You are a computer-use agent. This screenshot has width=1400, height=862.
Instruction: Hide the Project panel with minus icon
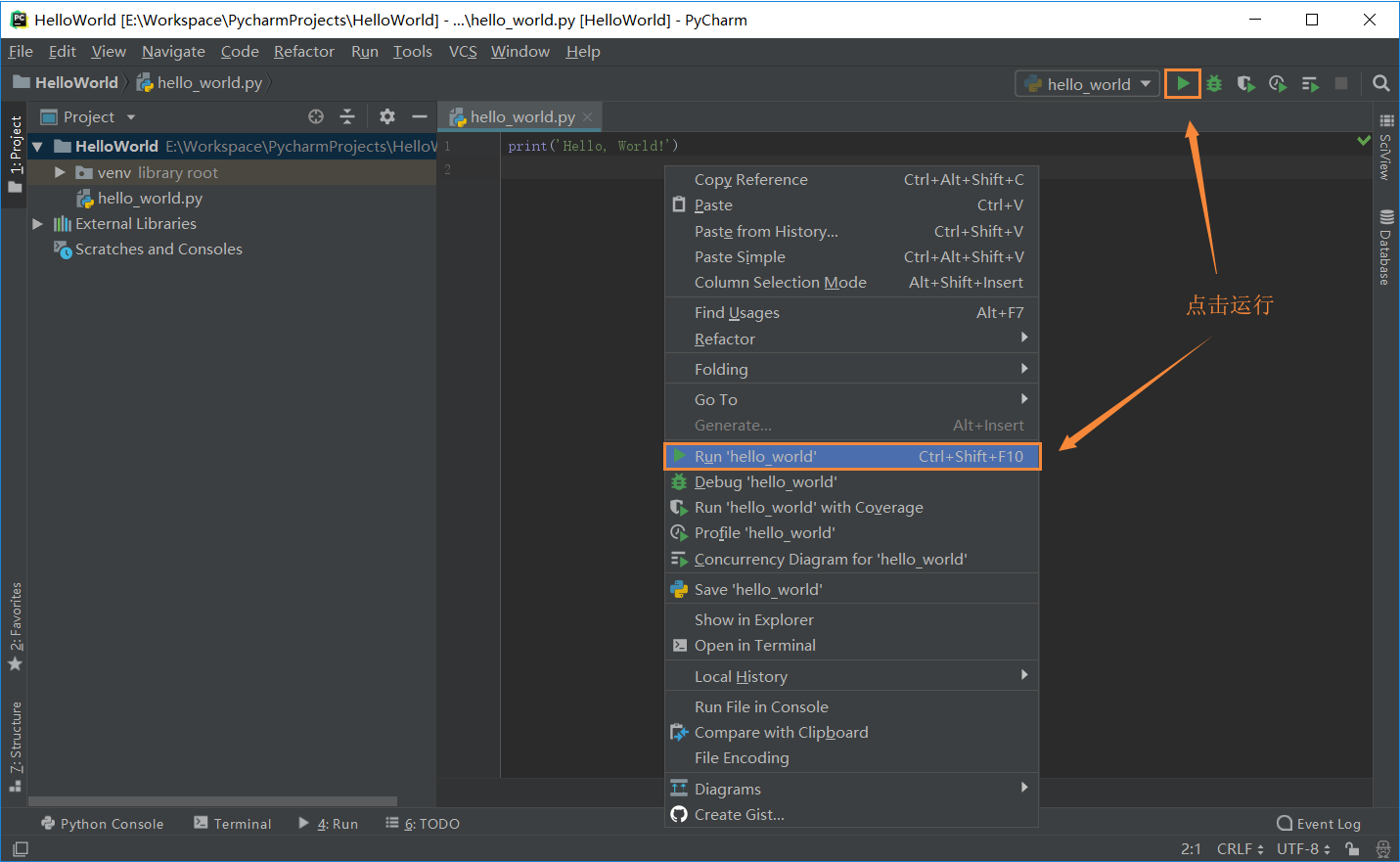click(420, 116)
